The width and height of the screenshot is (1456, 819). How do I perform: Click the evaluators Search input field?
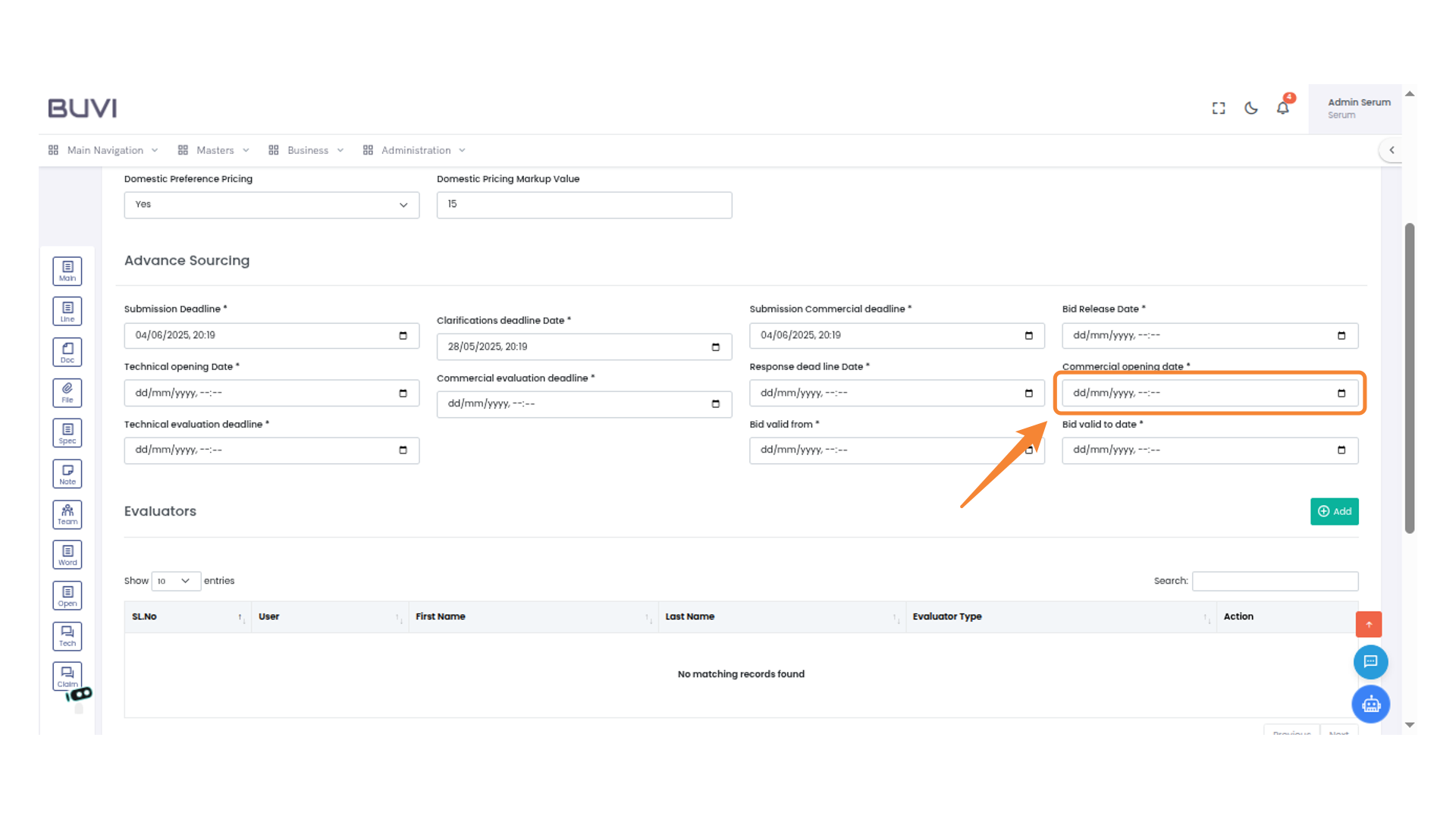point(1275,581)
